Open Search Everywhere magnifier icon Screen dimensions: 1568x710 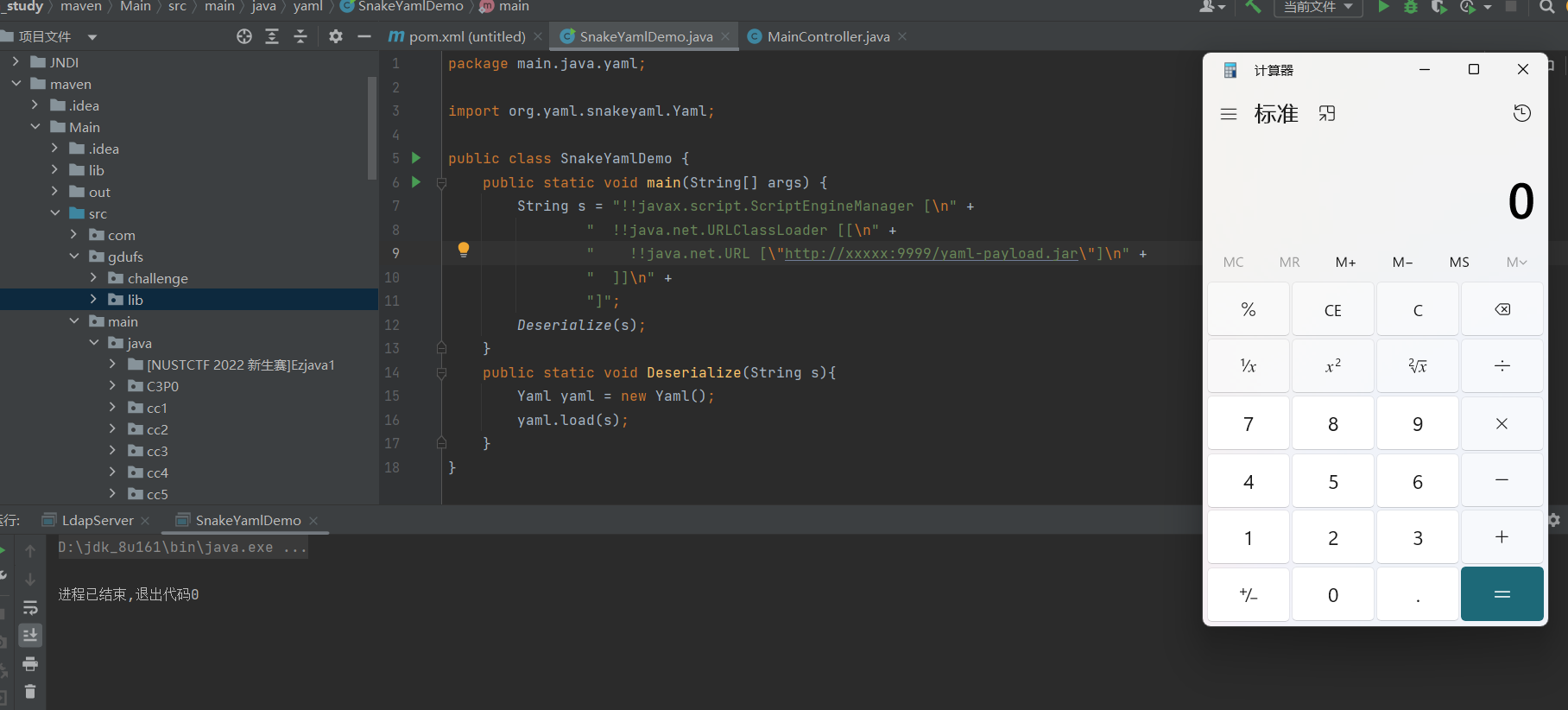click(1546, 7)
